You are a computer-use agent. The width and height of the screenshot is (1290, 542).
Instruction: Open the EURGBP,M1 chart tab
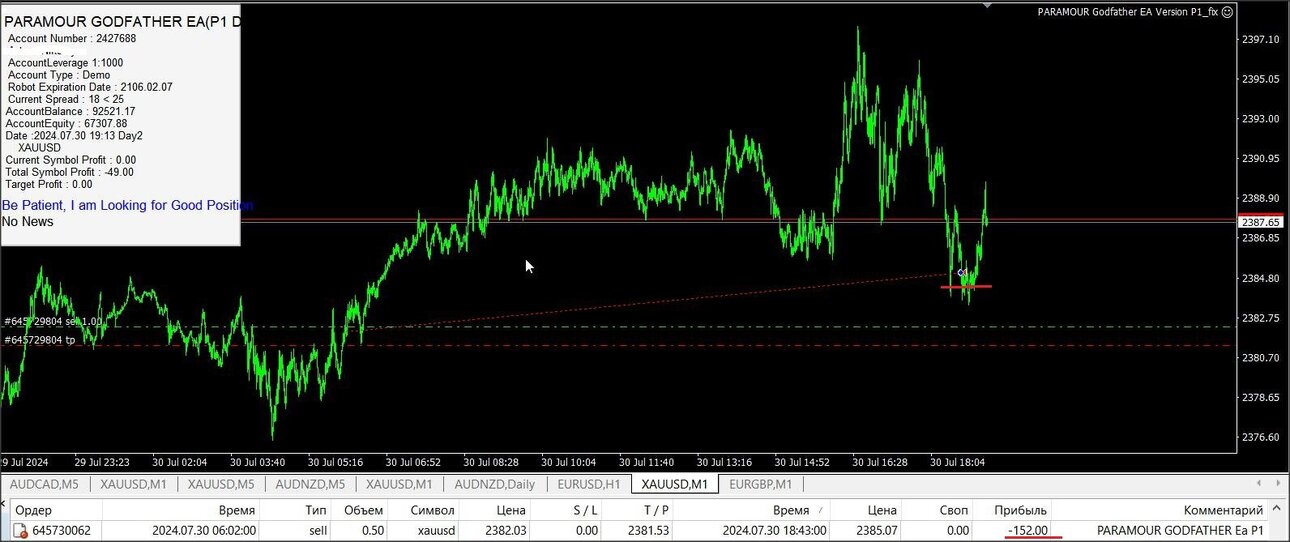pyautogui.click(x=761, y=484)
